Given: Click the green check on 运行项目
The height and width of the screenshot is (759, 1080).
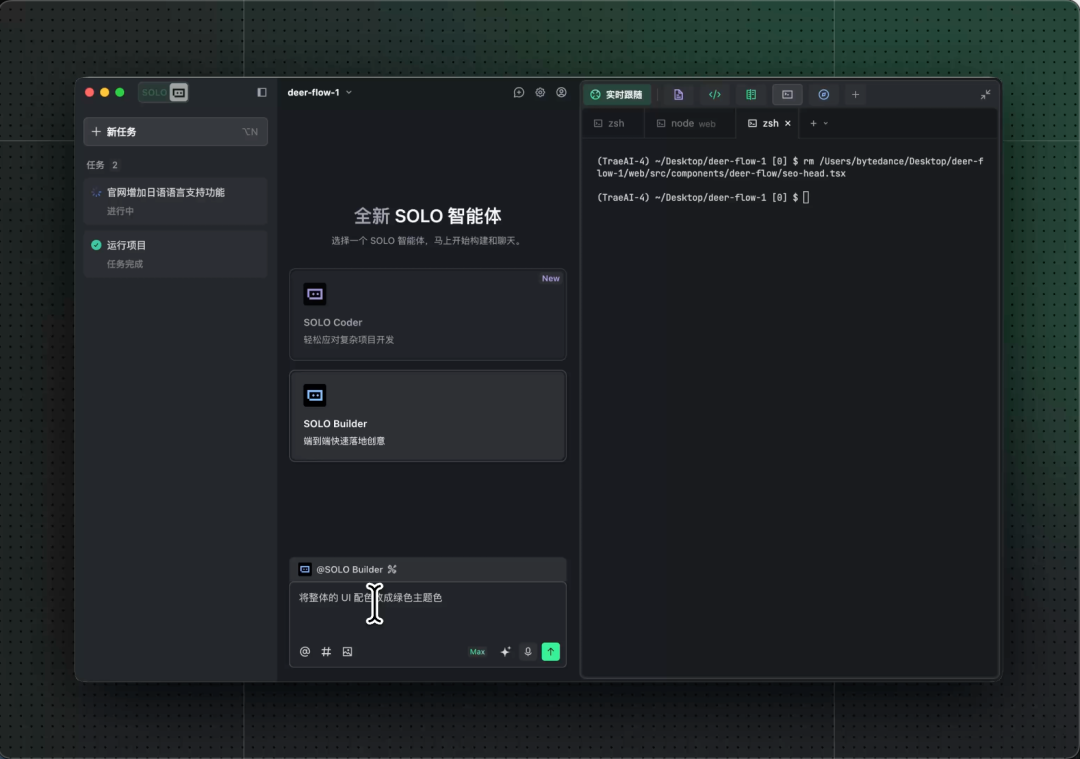Looking at the screenshot, I should pos(96,245).
